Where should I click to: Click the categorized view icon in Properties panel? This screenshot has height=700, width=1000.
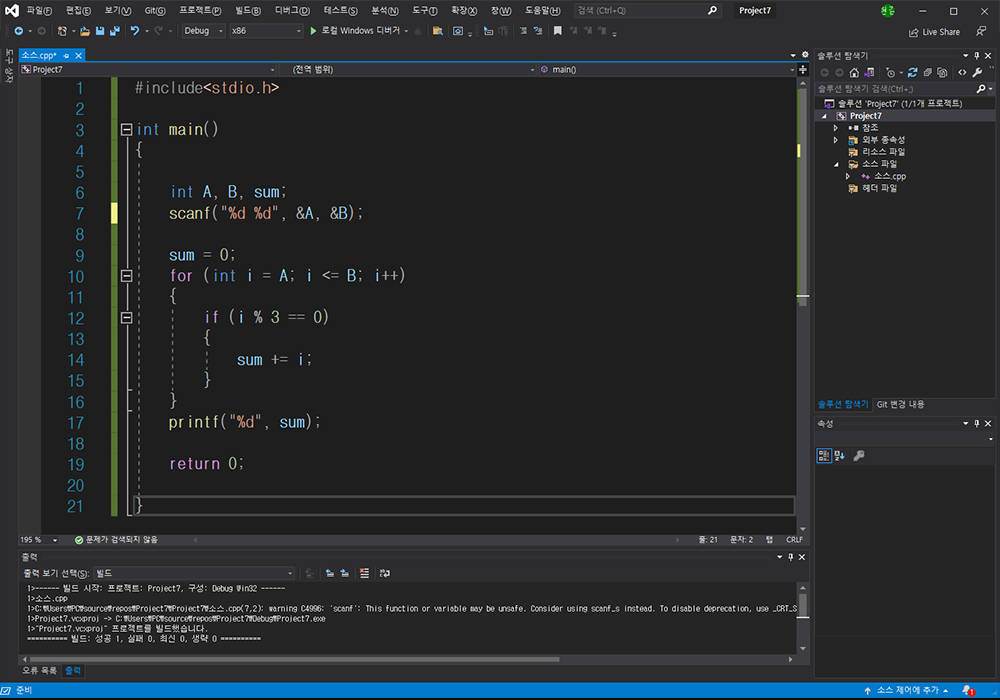click(824, 455)
